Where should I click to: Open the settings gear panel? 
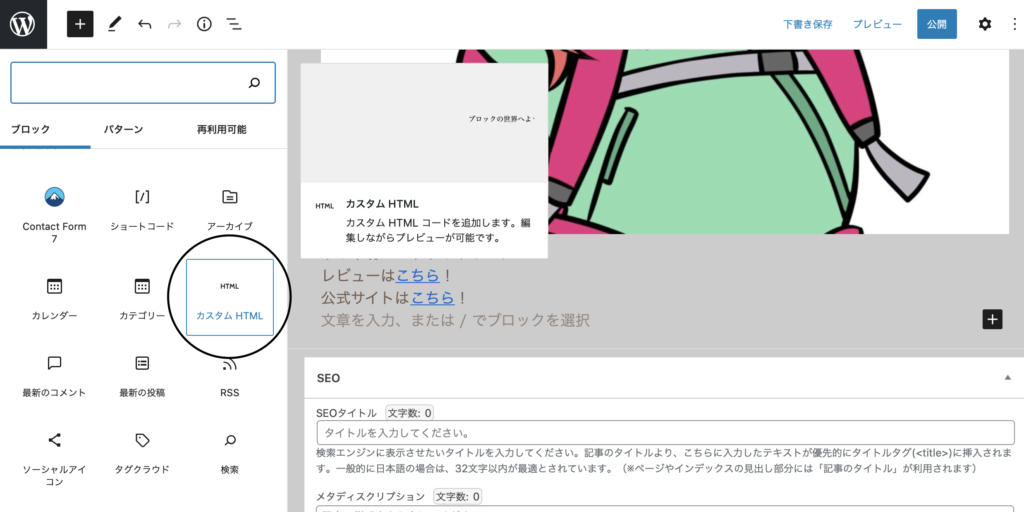[984, 24]
